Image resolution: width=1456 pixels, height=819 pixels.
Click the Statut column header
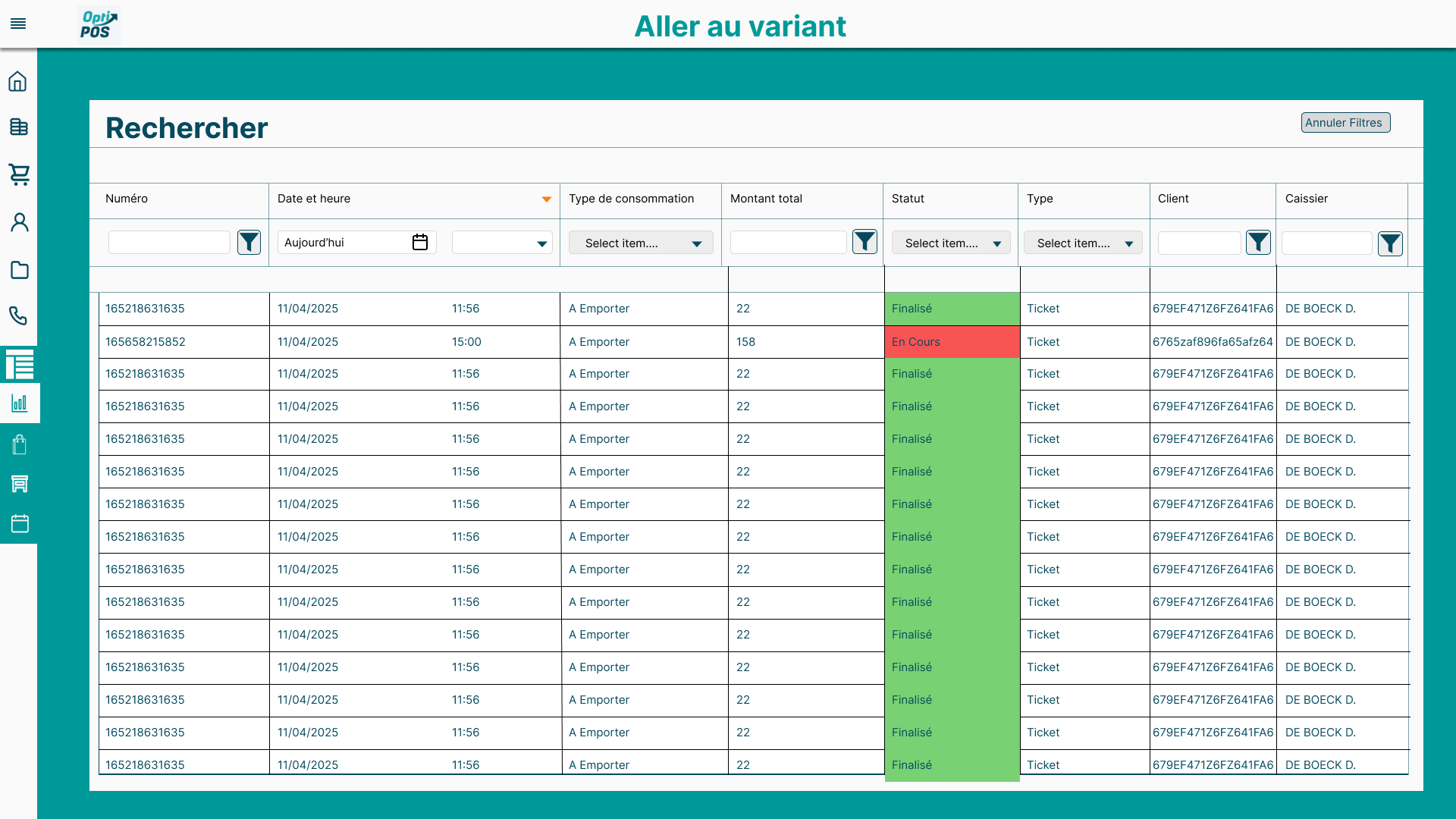pyautogui.click(x=908, y=199)
